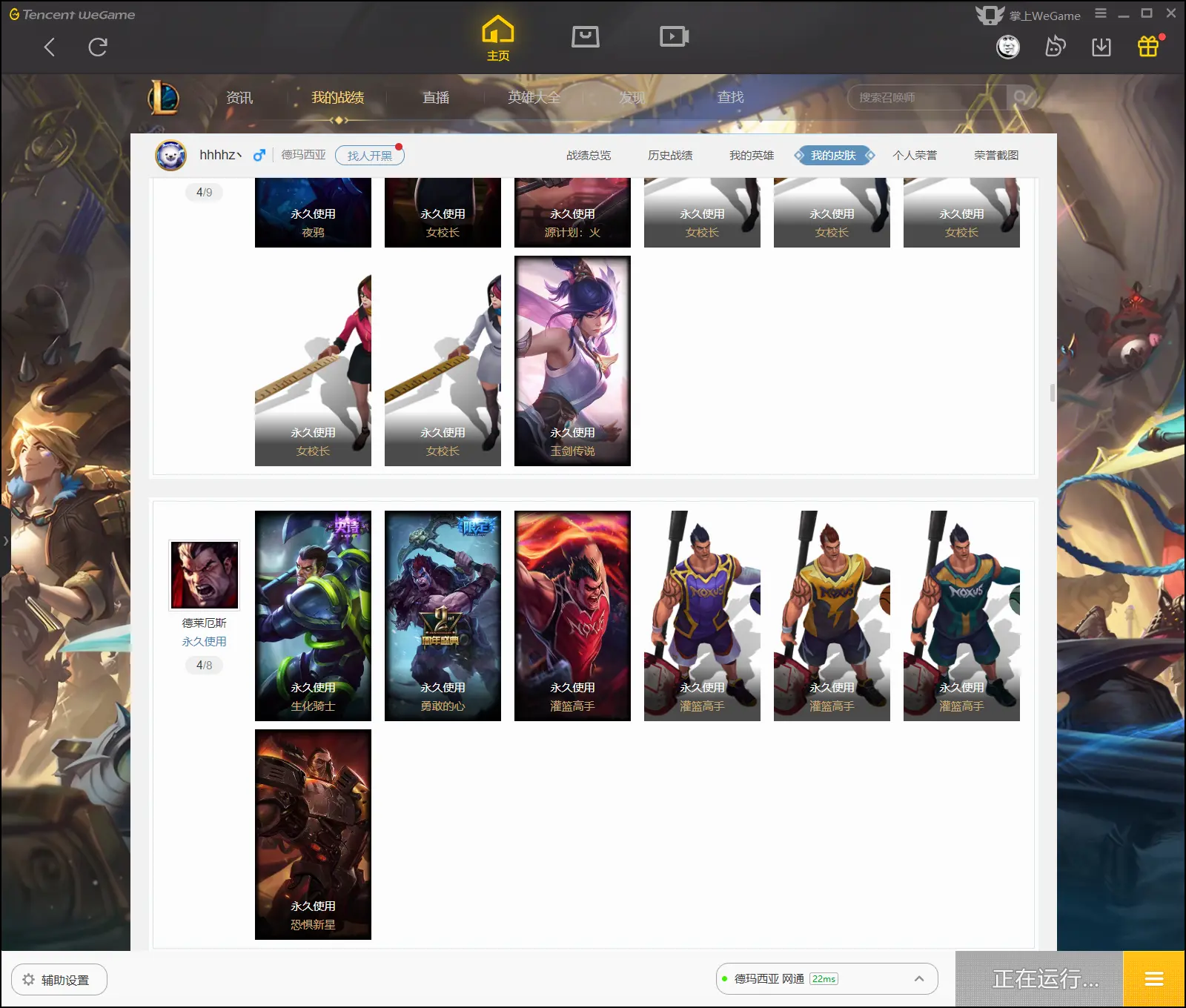Open the 生化骑士 skin card
The height and width of the screenshot is (1008, 1186).
point(313,616)
